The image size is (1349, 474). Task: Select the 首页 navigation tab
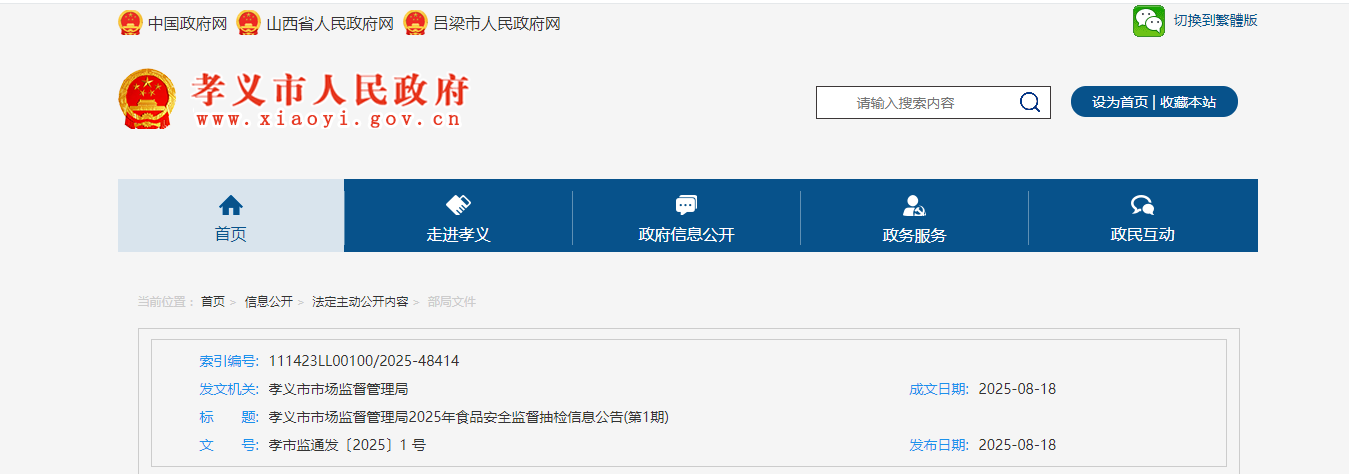click(x=231, y=215)
